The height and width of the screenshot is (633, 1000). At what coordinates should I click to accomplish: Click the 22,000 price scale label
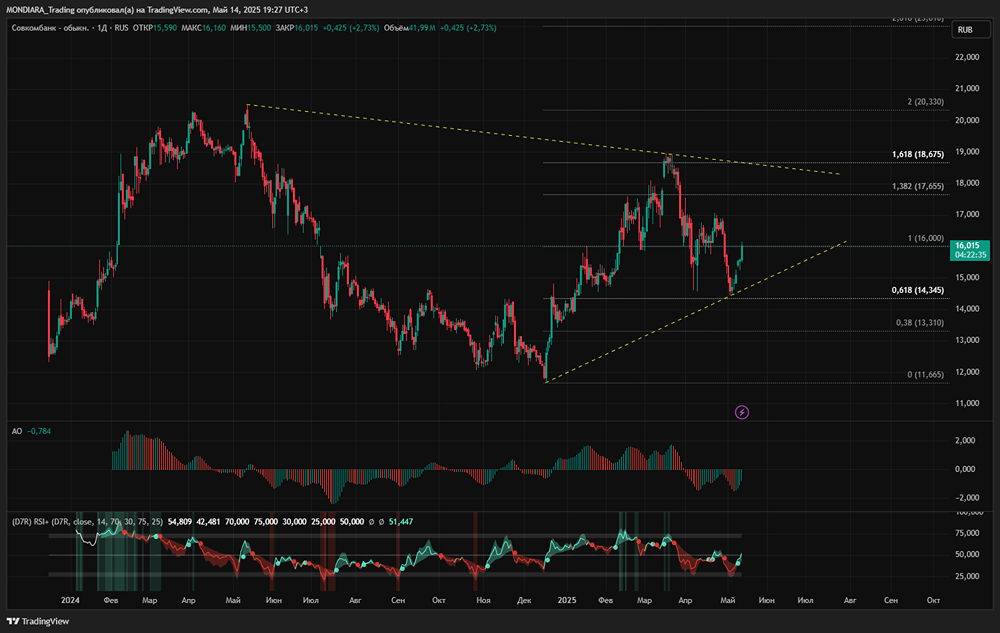966,58
